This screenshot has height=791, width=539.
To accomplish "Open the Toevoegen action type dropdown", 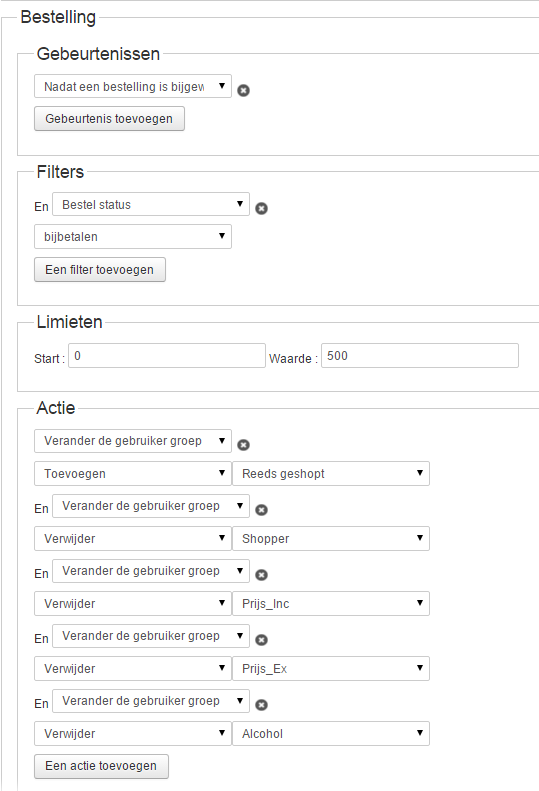I will pos(133,474).
